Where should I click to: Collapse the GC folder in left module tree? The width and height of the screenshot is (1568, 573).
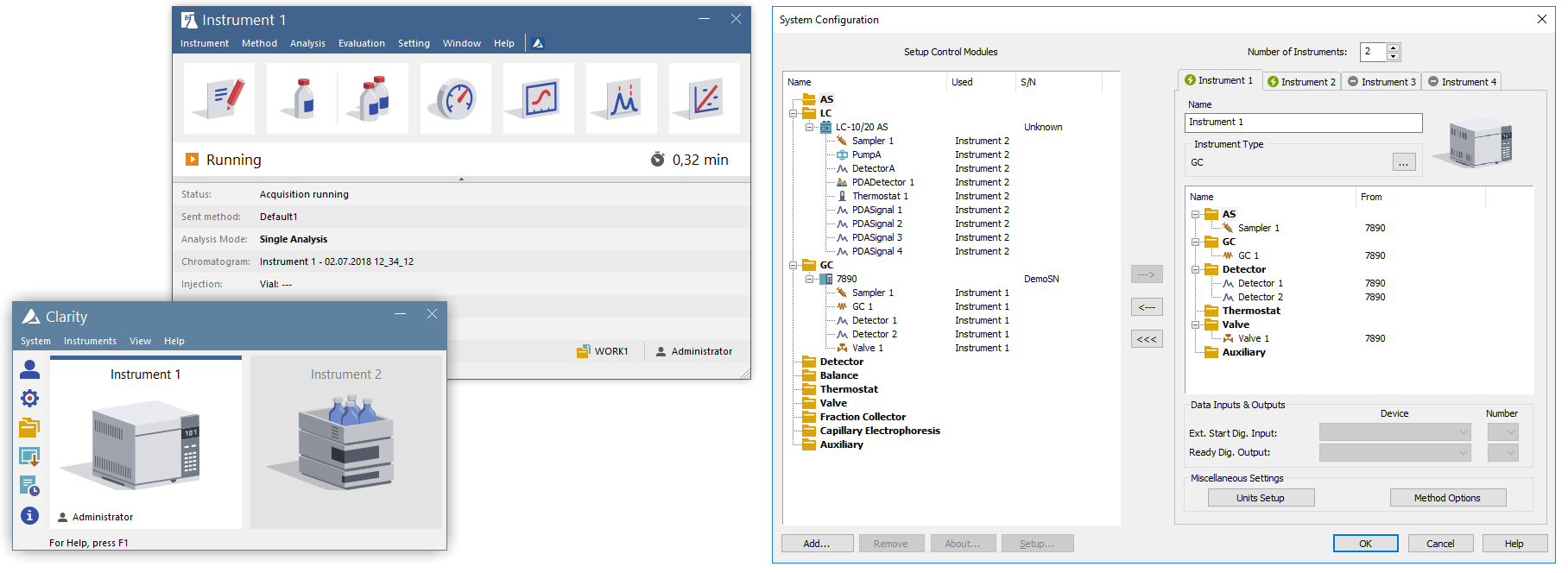tap(793, 265)
